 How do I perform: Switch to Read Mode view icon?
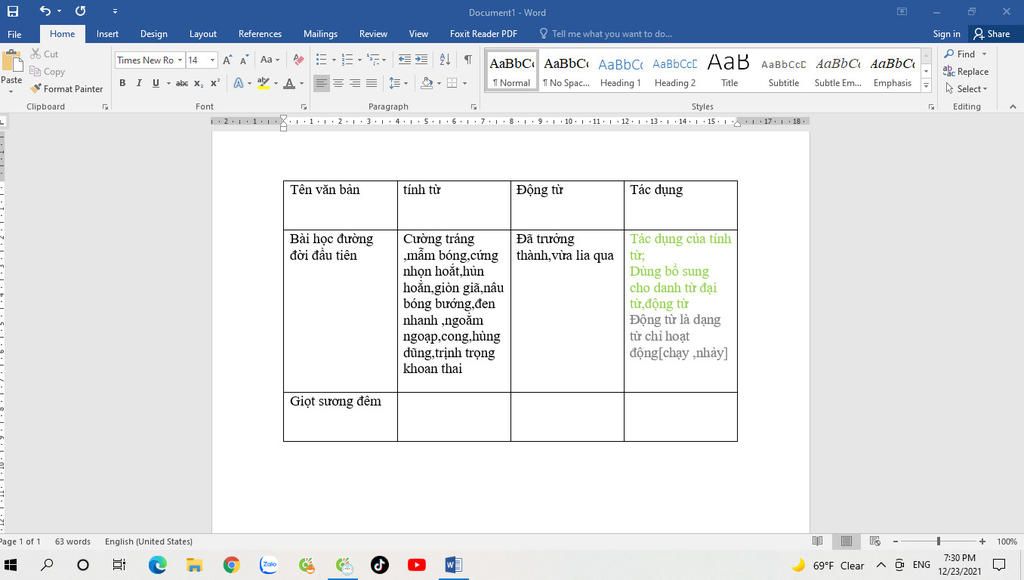click(x=817, y=541)
